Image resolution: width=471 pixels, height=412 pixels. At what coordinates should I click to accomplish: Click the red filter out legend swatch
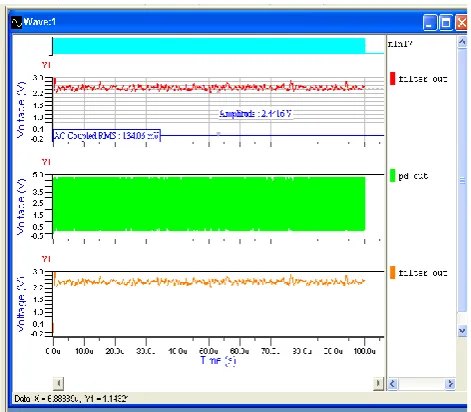392,79
